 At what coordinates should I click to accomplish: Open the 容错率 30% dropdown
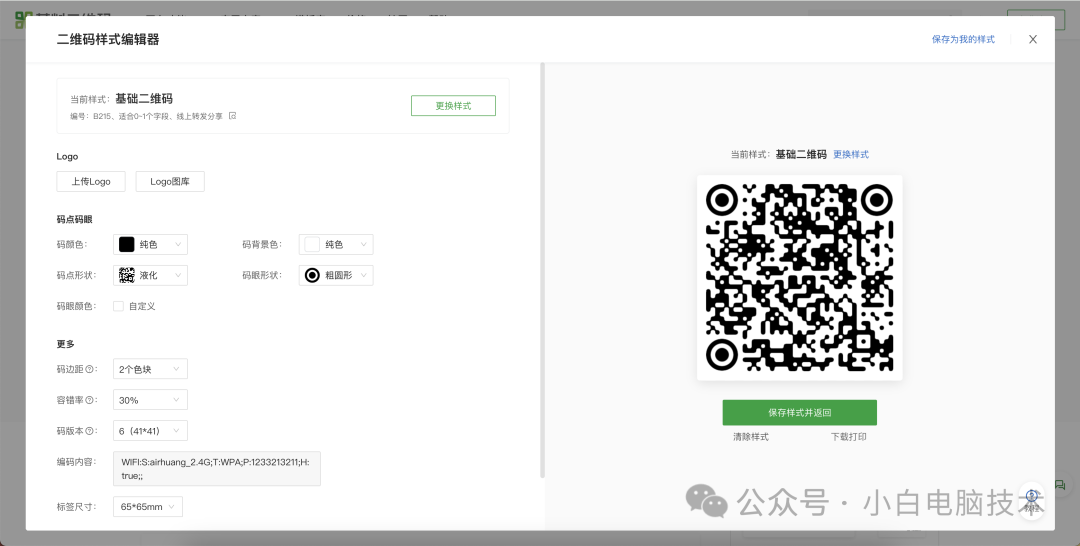150,400
